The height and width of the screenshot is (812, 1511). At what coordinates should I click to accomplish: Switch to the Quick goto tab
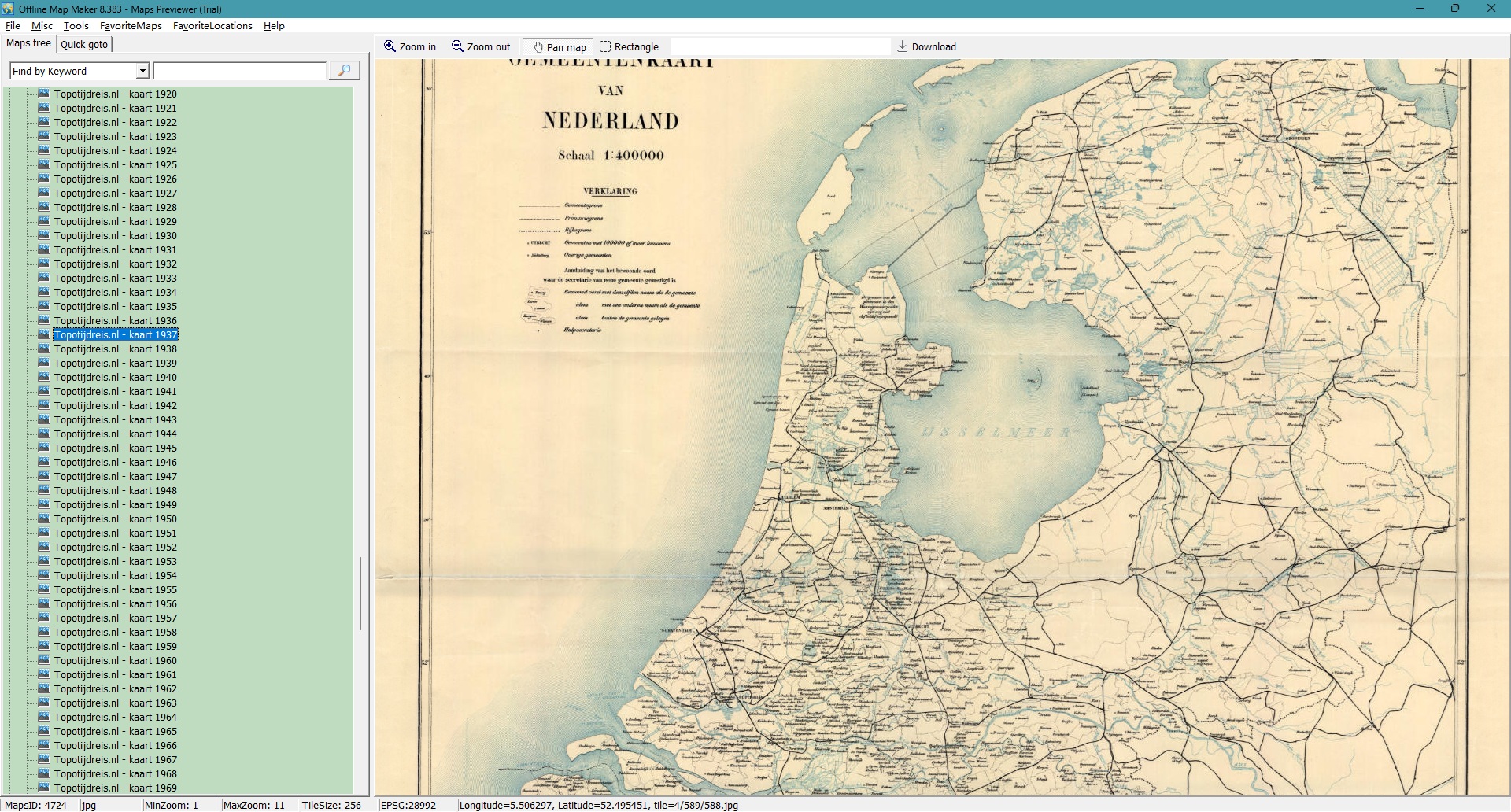tap(84, 45)
